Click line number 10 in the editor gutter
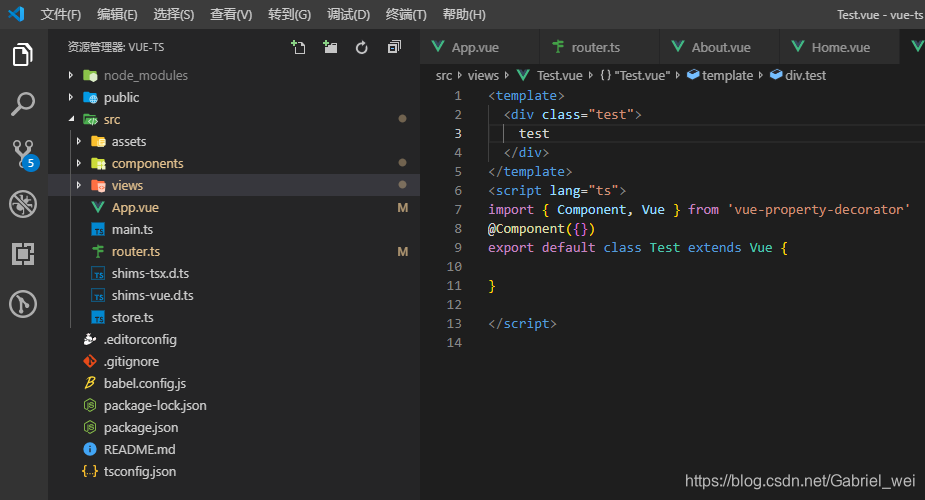Viewport: 925px width, 500px height. [x=454, y=267]
